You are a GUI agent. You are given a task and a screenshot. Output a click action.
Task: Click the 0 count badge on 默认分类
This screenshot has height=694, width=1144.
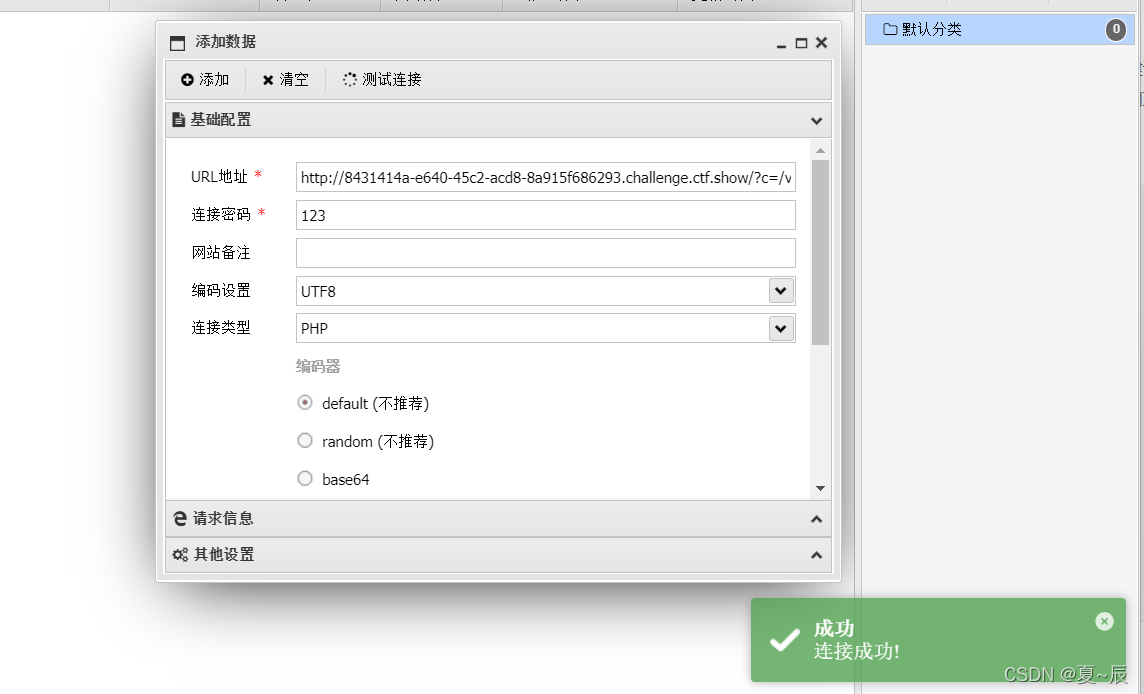(x=1116, y=29)
